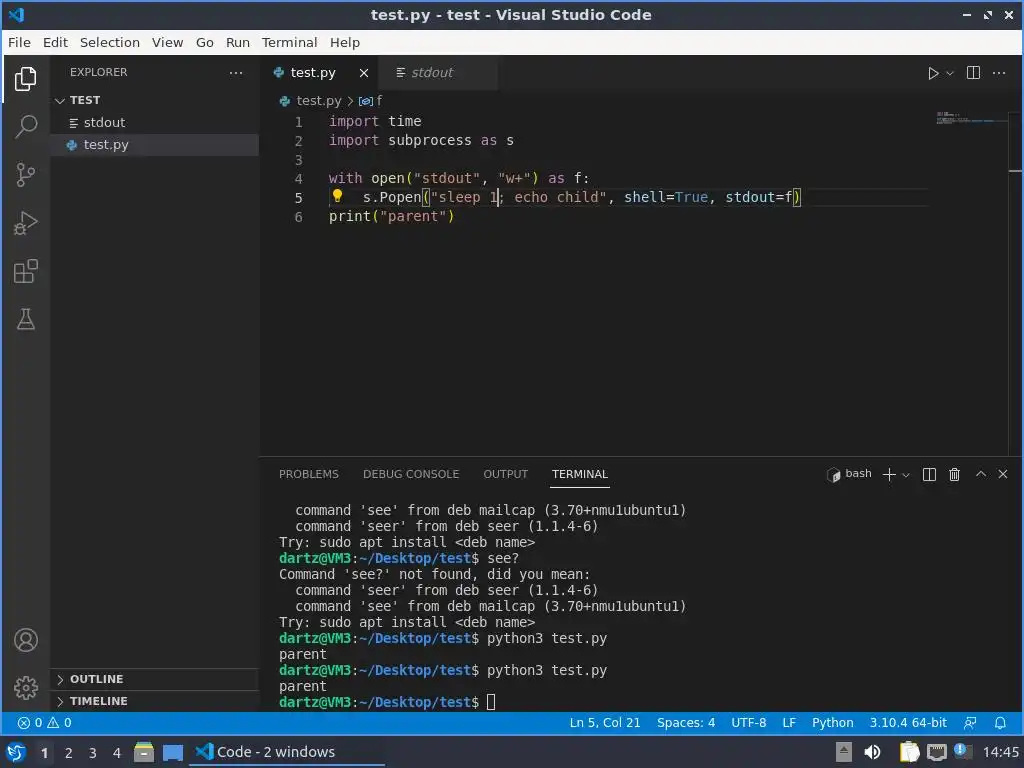Switch to the DEBUG CONSOLE panel tab

(x=411, y=474)
